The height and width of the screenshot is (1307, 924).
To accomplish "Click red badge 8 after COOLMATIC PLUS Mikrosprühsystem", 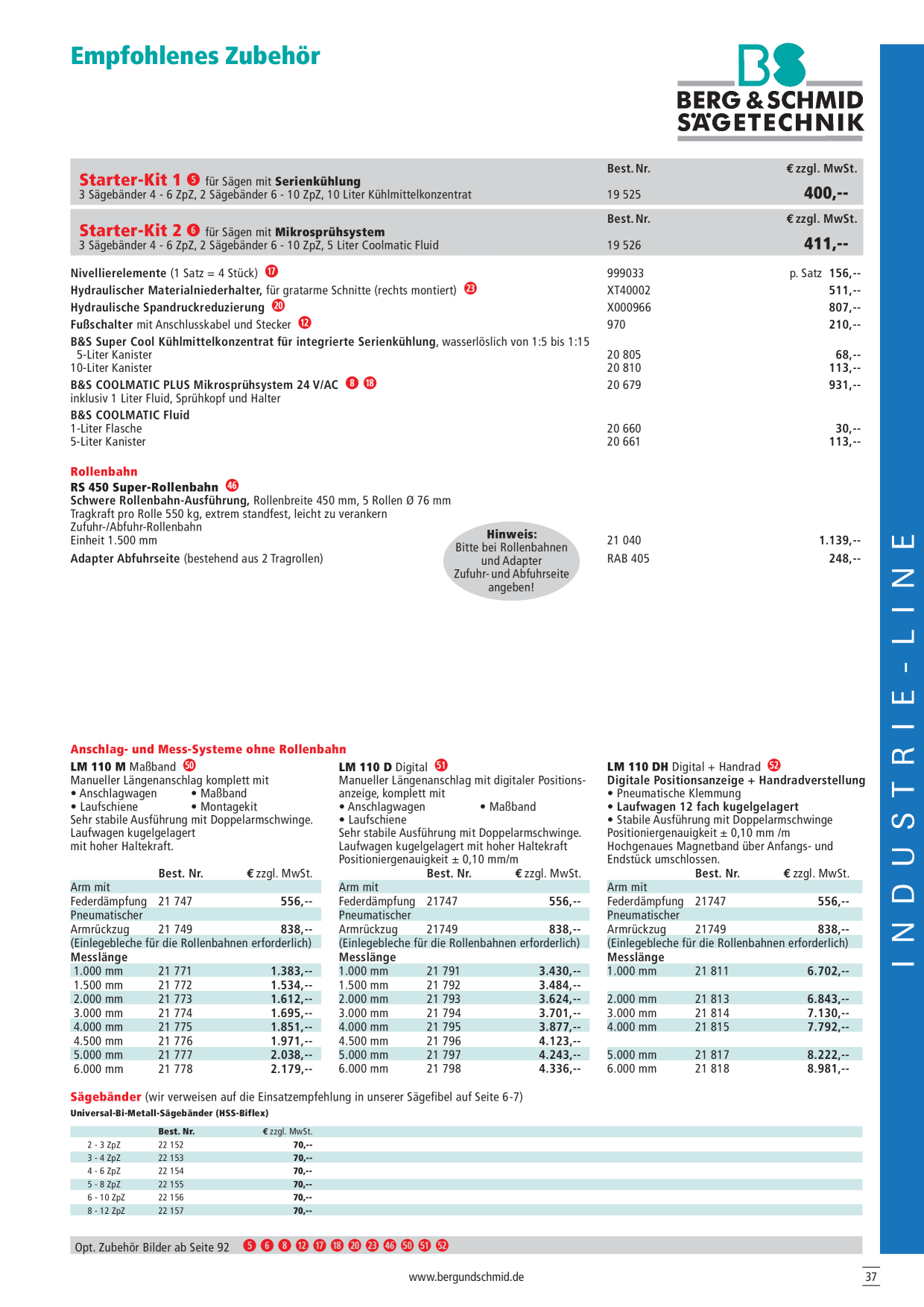I will (x=352, y=383).
